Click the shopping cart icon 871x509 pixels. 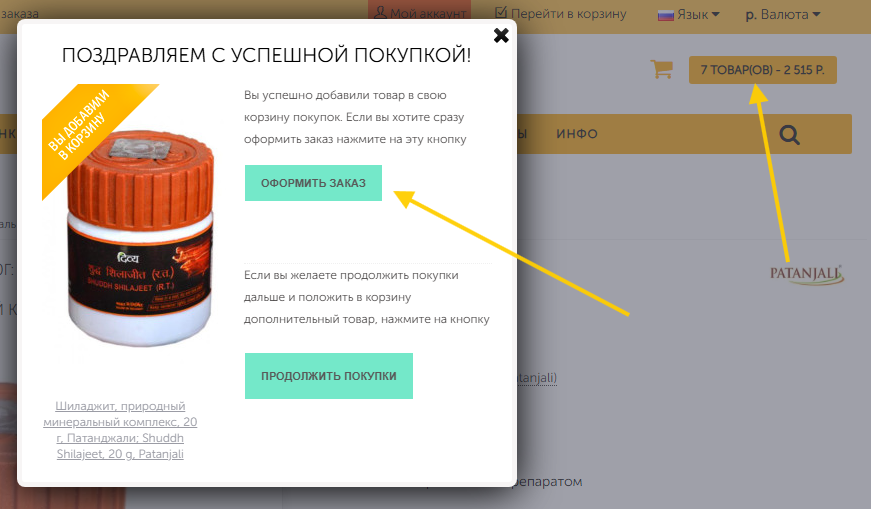(660, 69)
